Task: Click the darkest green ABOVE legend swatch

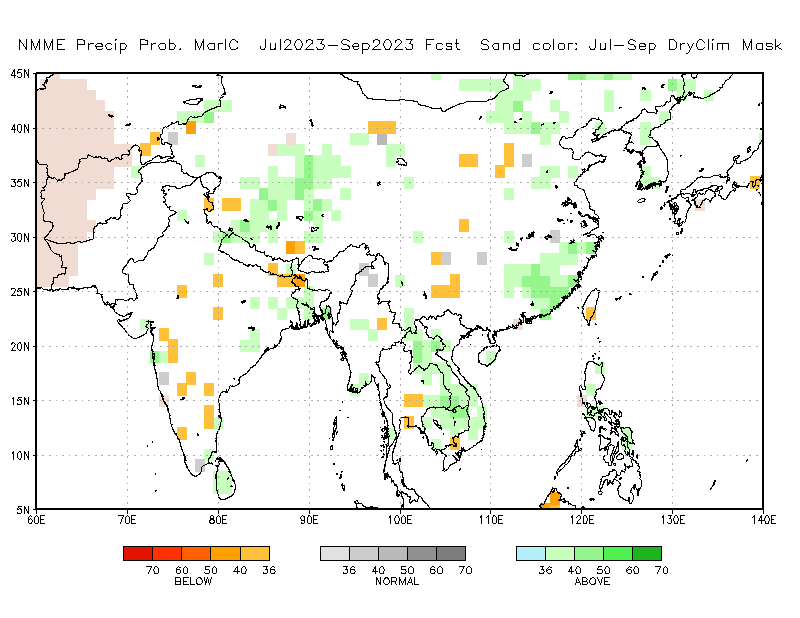Action: 647,553
